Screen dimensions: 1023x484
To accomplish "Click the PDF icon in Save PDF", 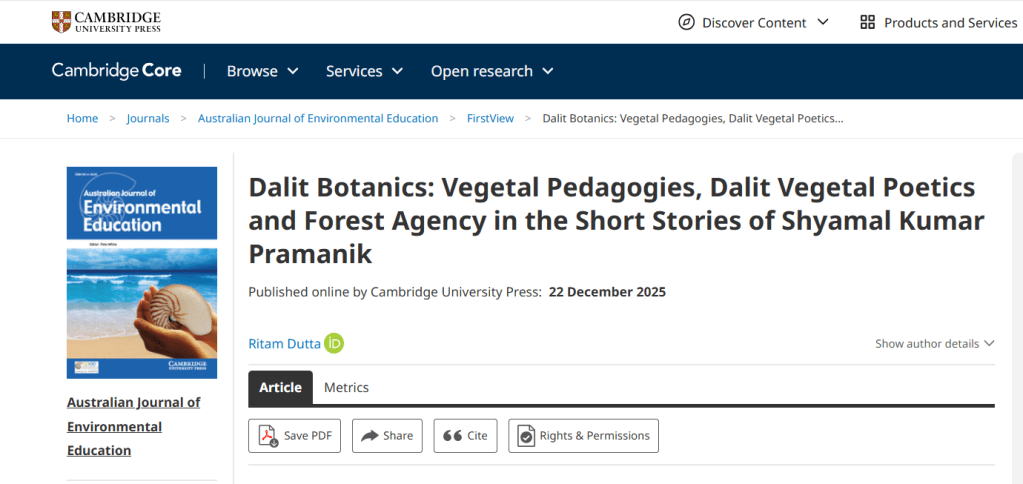I will click(268, 436).
